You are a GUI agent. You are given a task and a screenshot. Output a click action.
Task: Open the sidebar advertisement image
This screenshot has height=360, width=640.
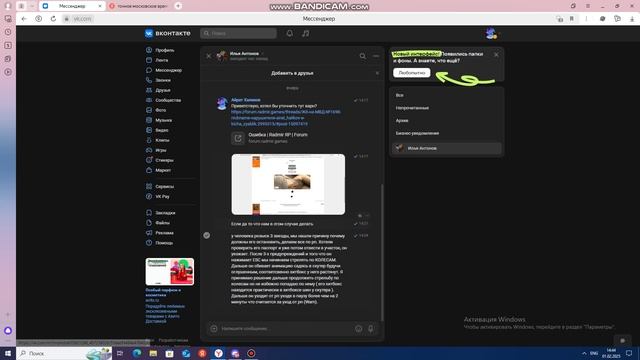pyautogui.click(x=170, y=271)
